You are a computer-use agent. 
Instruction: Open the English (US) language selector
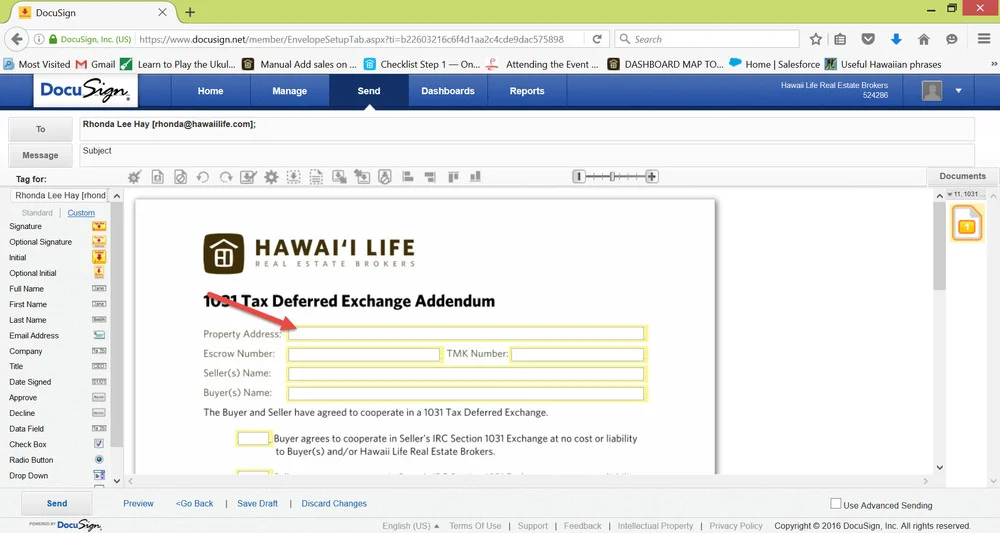[410, 526]
